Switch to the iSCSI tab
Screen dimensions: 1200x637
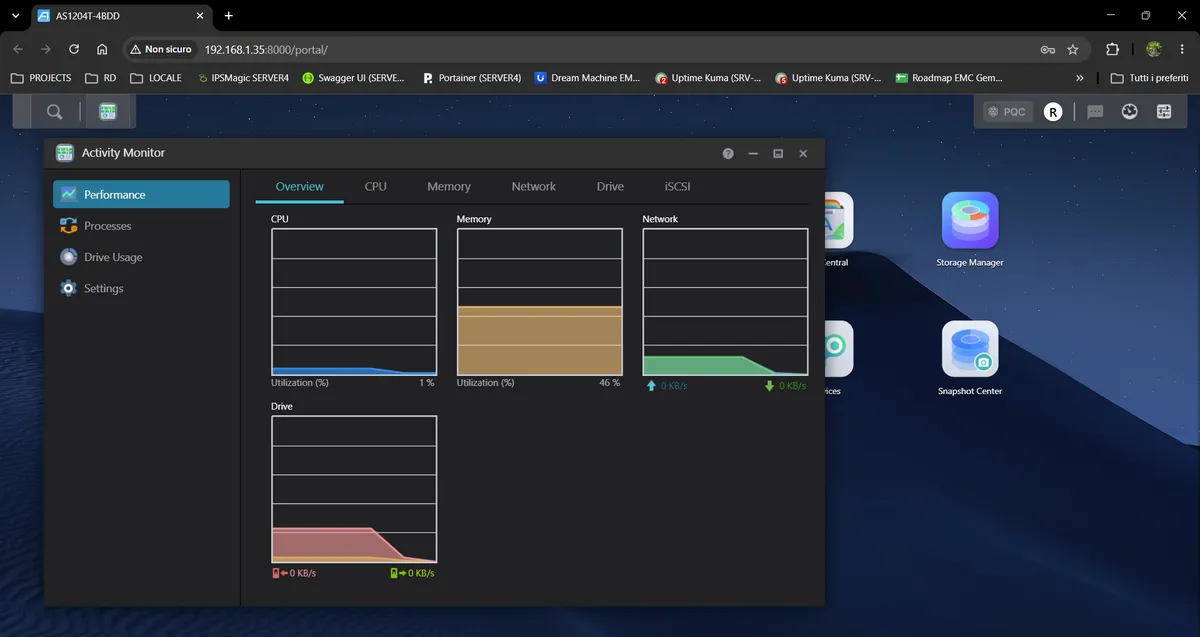point(677,187)
